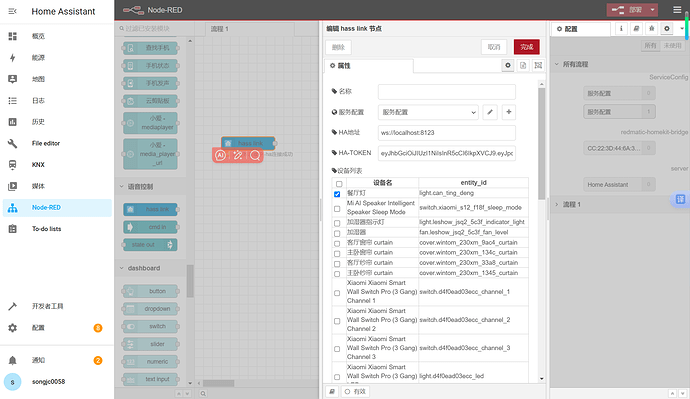Open File editor in the sidebar

coord(46,143)
